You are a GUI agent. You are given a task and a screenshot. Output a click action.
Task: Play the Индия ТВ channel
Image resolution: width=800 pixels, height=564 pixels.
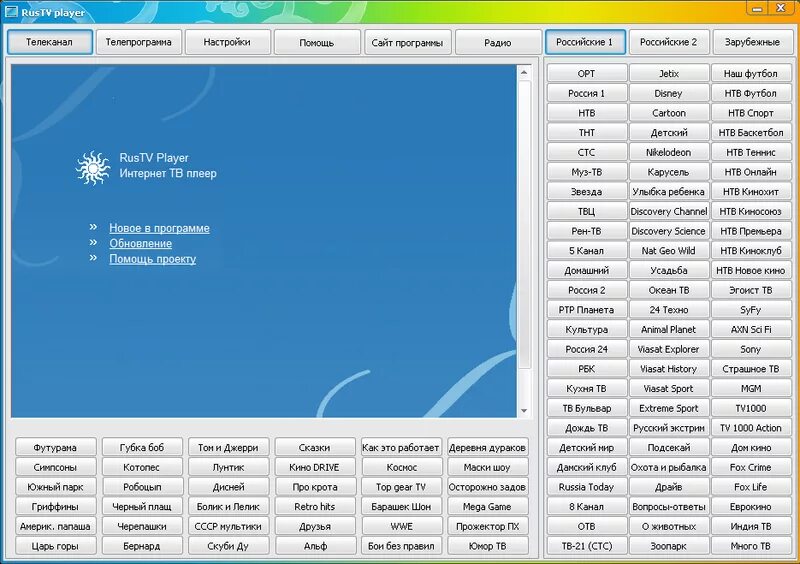pyautogui.click(x=751, y=526)
